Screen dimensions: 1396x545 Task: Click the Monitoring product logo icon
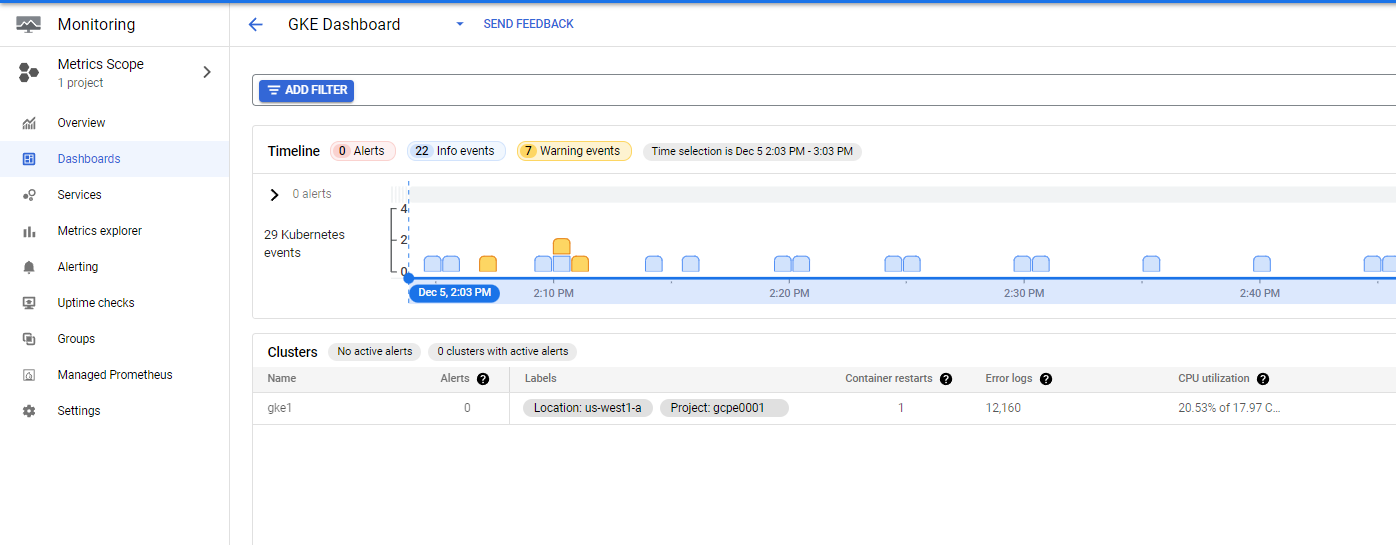point(28,24)
